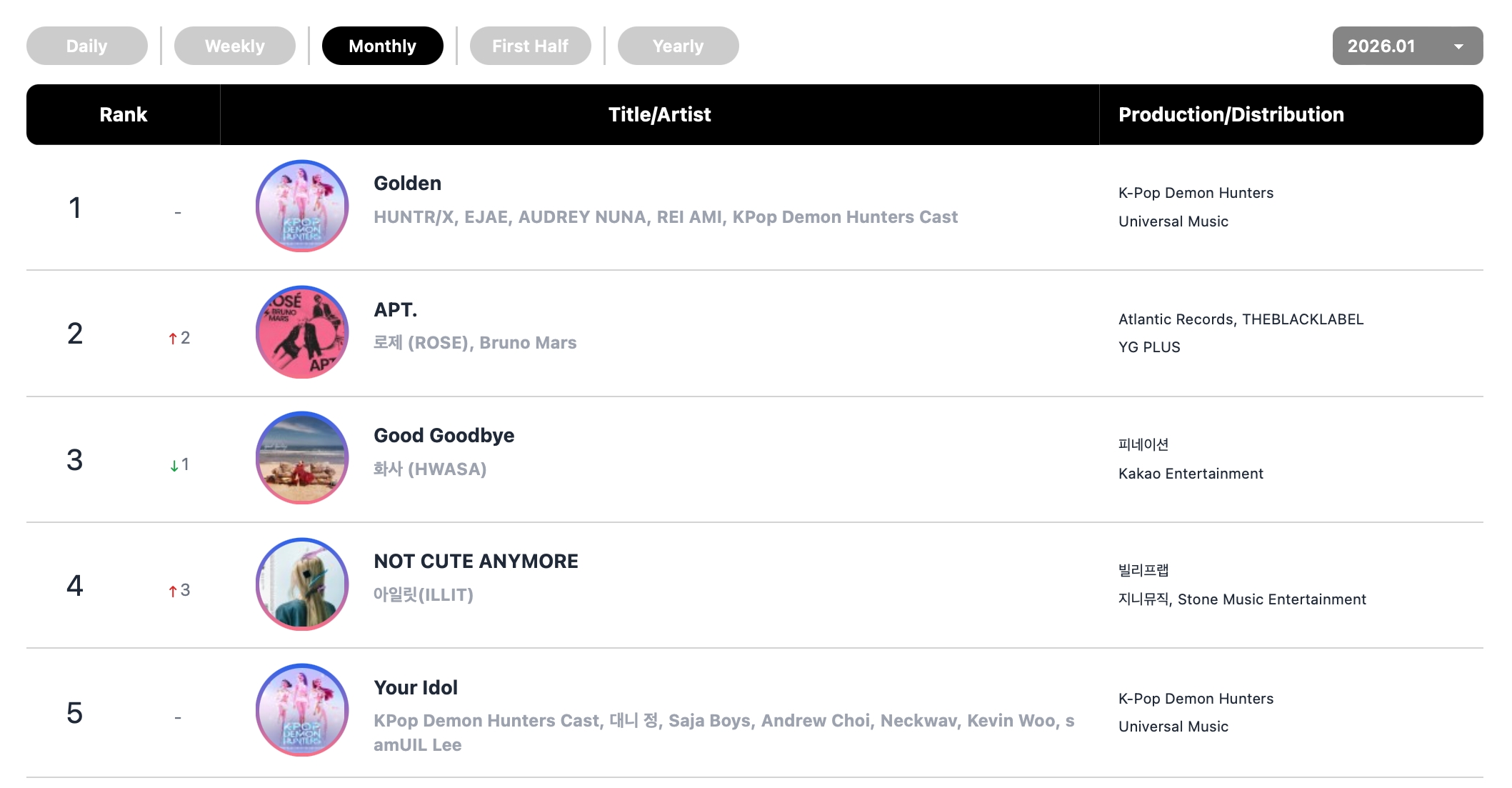Open the Your Idol song title
Screen dimensions: 1512x788
(416, 688)
